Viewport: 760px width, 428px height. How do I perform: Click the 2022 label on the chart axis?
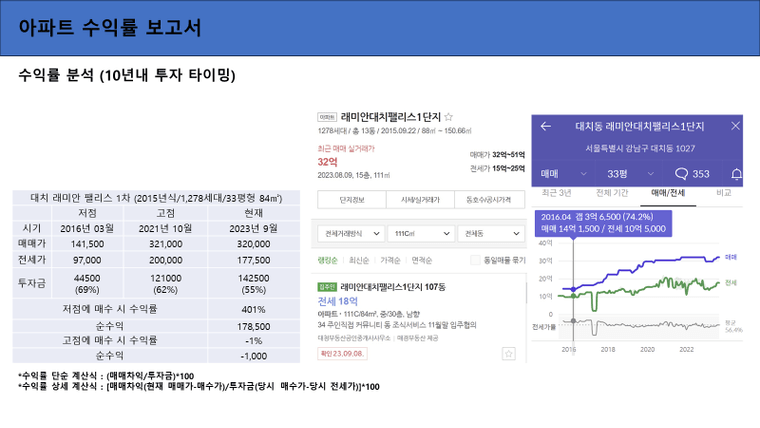[x=686, y=349]
